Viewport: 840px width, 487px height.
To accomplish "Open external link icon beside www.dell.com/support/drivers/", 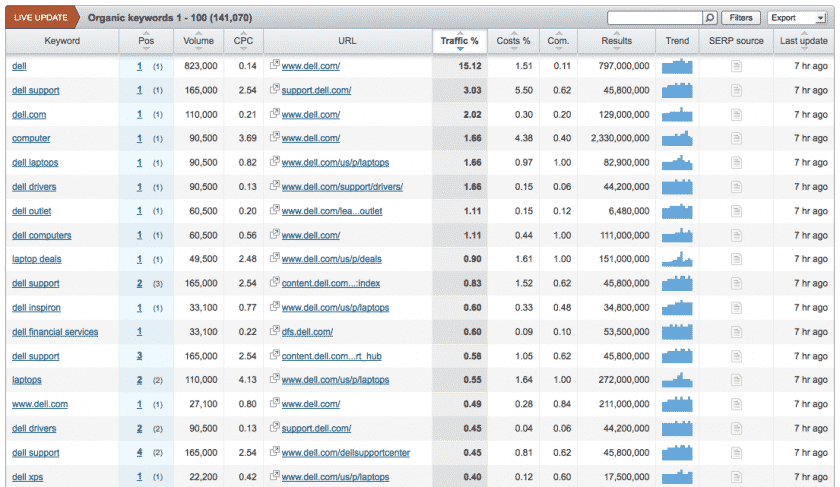I will [275, 185].
